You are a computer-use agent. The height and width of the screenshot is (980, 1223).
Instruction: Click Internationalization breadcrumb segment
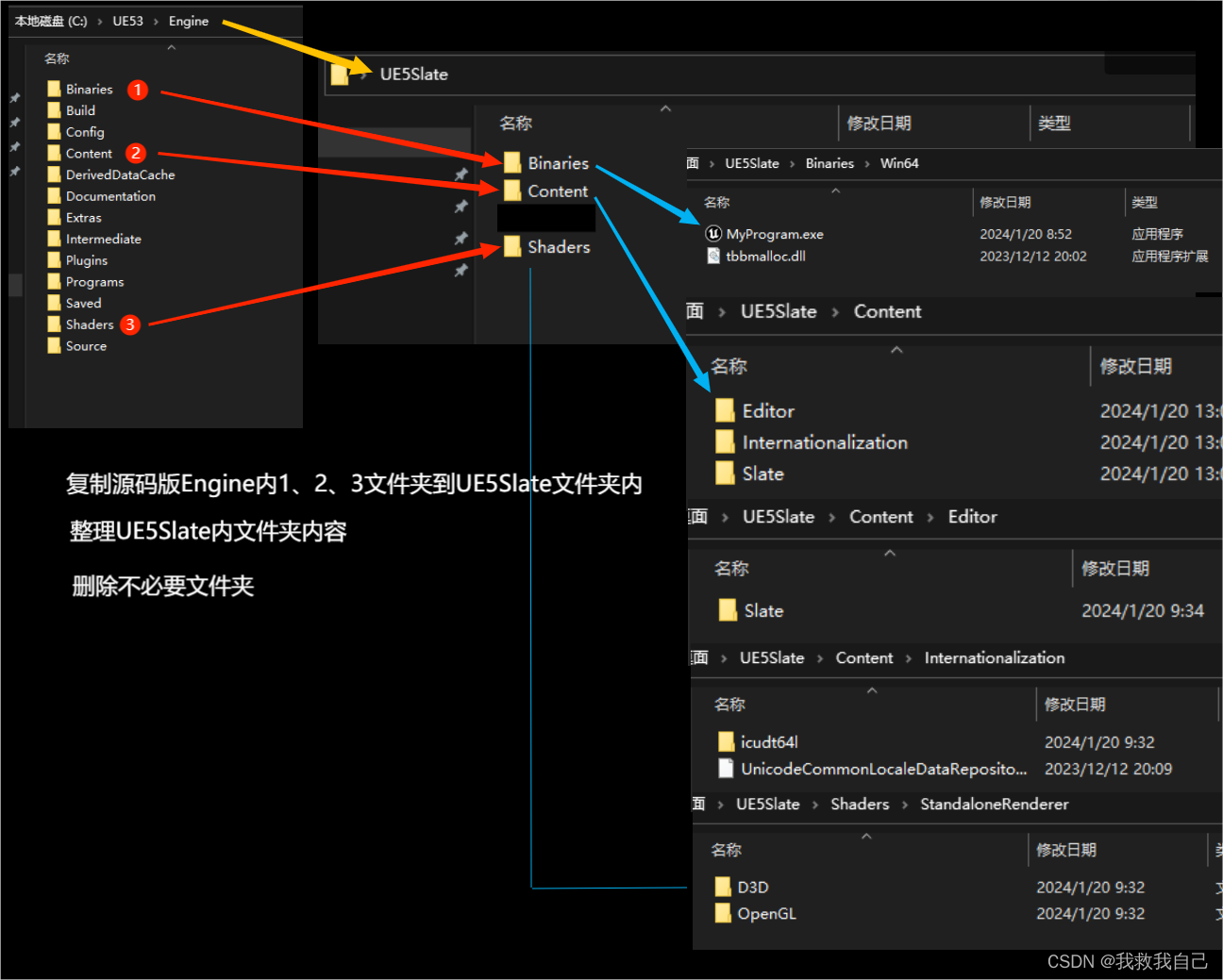coord(995,657)
